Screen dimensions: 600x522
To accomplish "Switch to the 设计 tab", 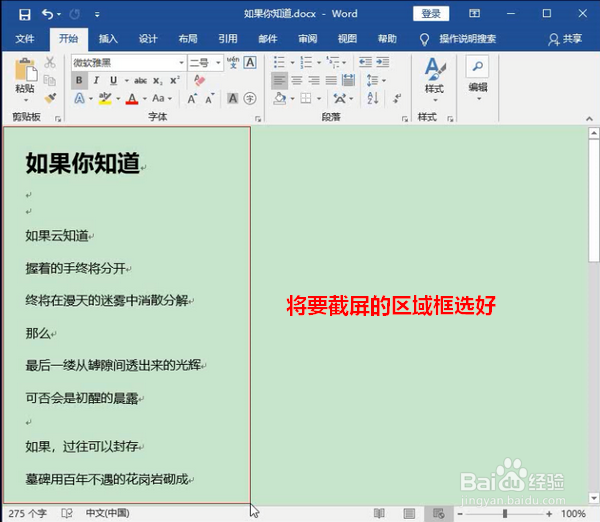I will point(148,39).
